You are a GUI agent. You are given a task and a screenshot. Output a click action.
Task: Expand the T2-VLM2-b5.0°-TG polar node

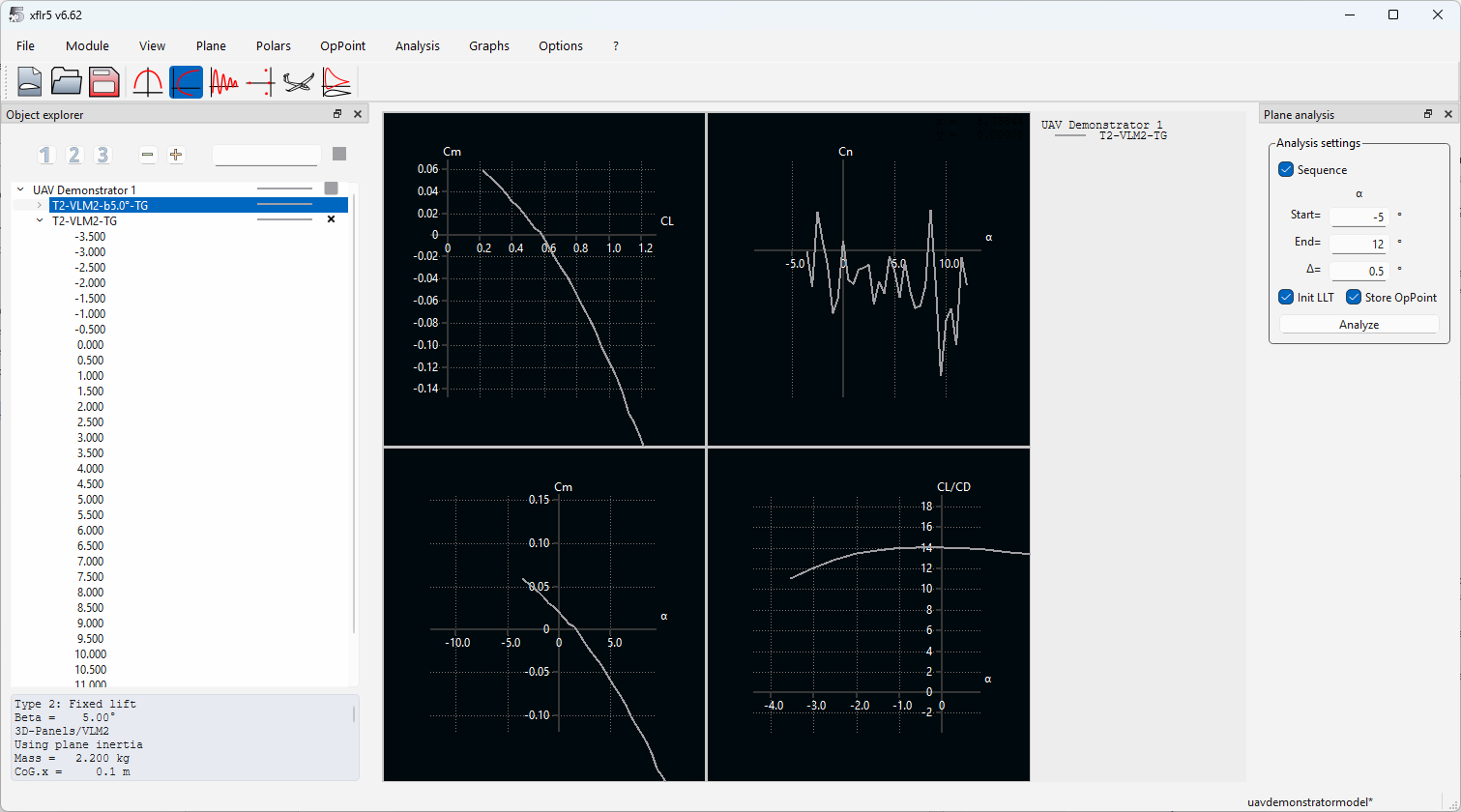pos(40,205)
